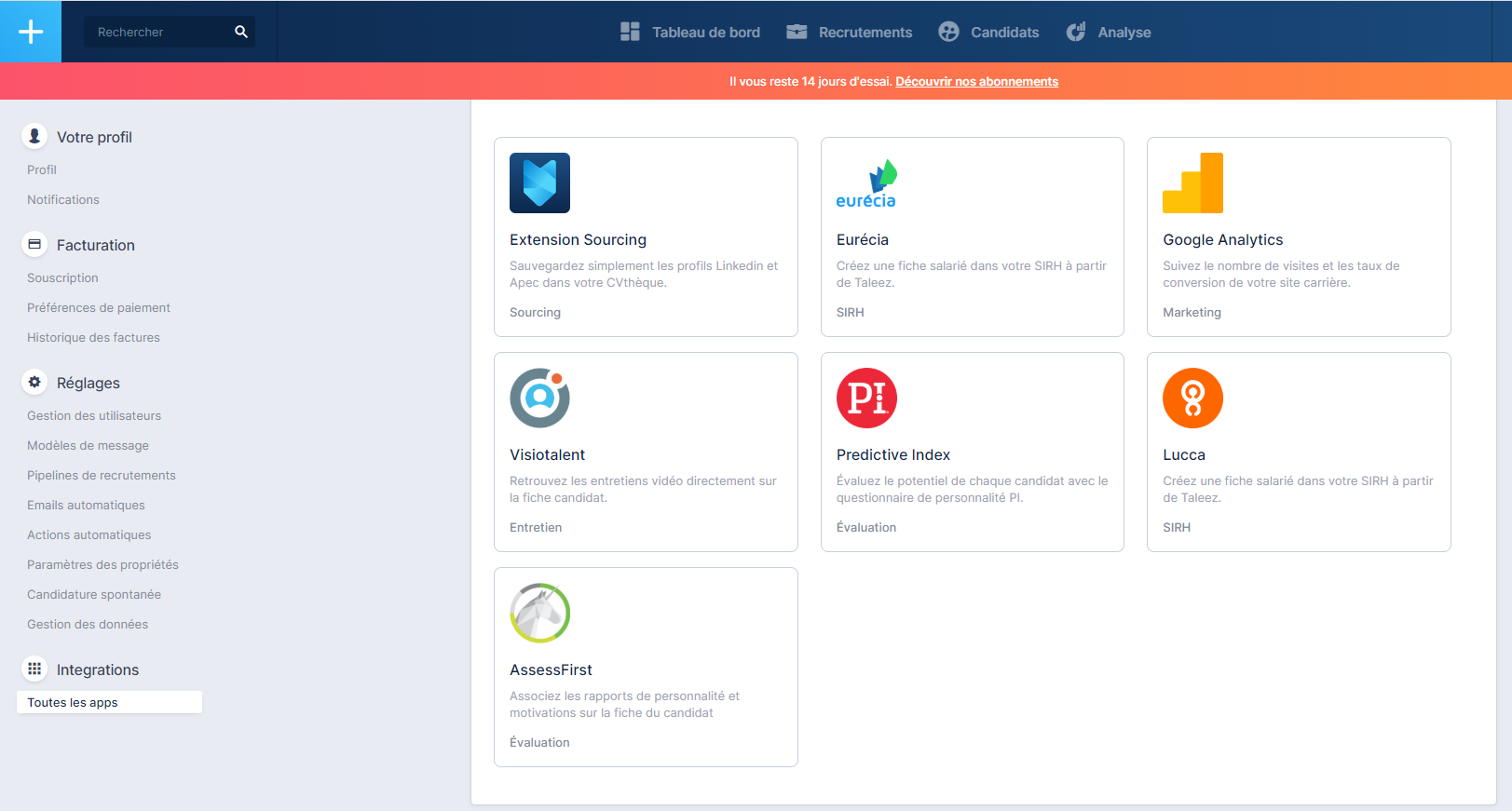
Task: Click the Visiotalent logo
Action: [x=539, y=398]
